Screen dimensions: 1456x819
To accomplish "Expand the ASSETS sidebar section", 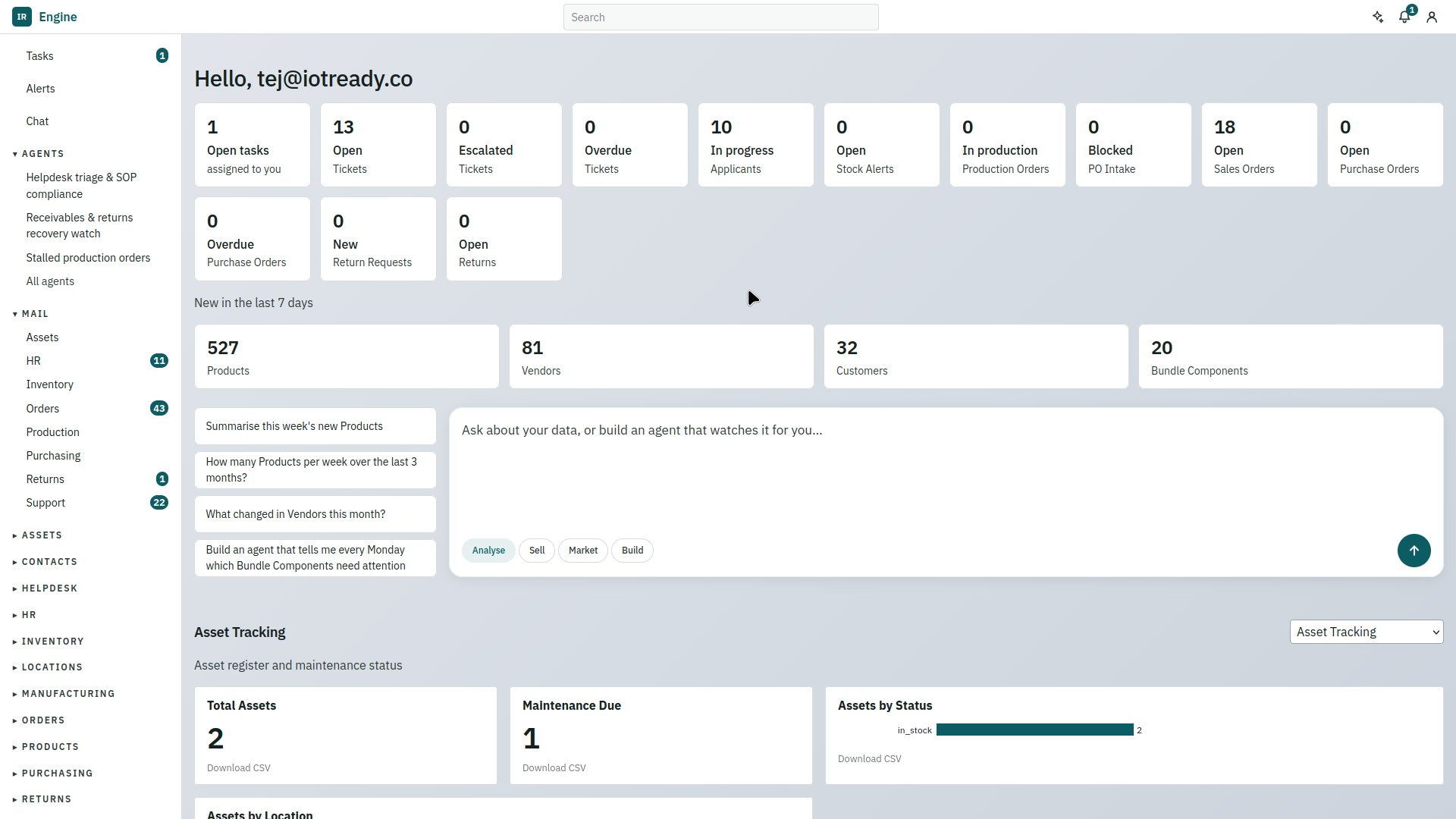I will (38, 535).
